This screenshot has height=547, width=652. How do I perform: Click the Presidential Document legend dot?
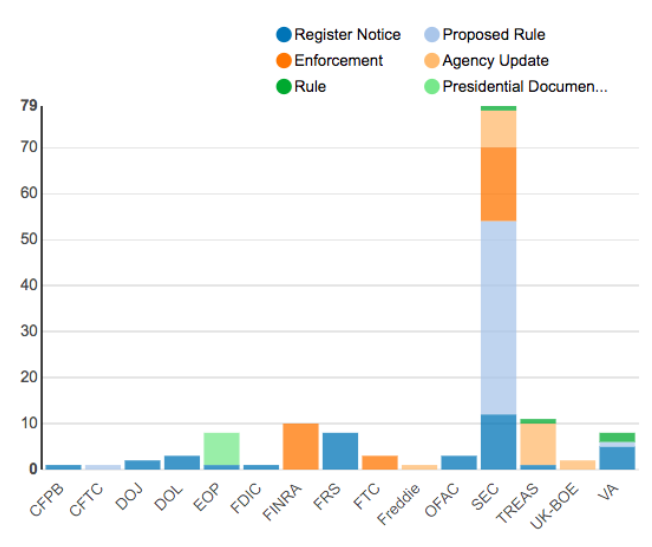tap(432, 87)
